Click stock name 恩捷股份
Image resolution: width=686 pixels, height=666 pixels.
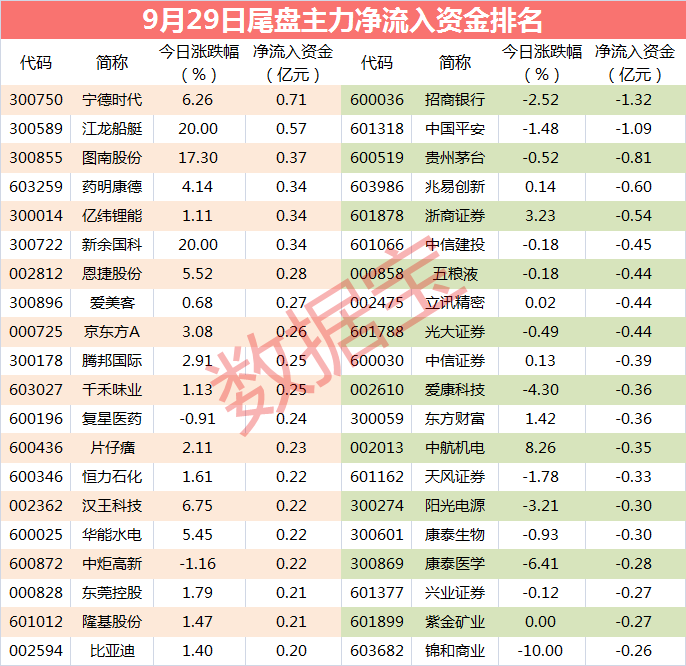click(x=112, y=273)
